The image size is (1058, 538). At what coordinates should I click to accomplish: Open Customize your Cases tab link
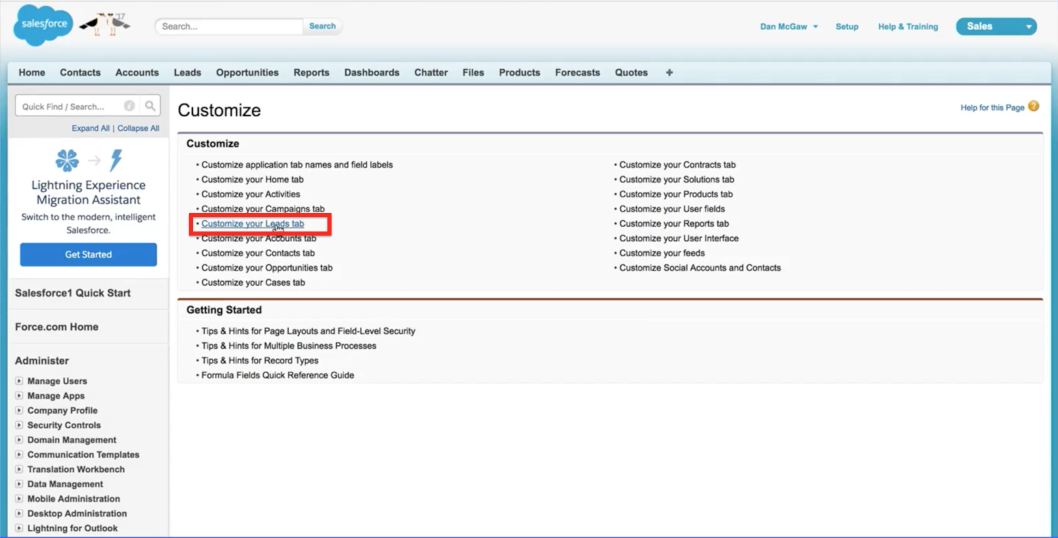click(253, 283)
